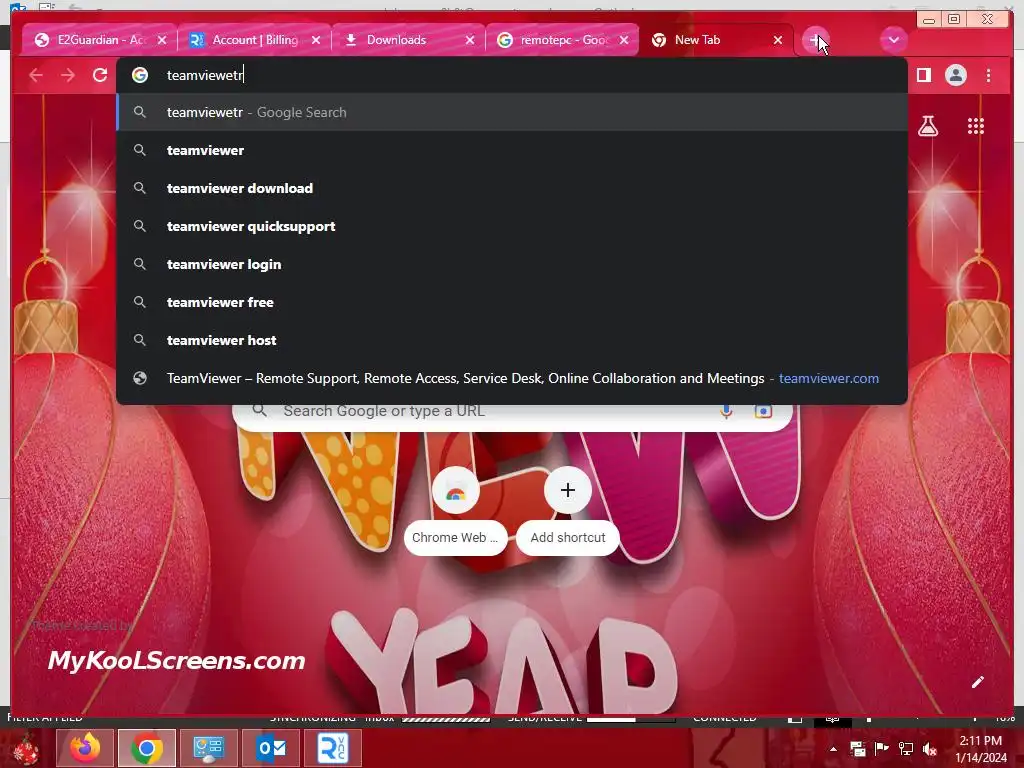Click the Chrome taskbar icon
The width and height of the screenshot is (1024, 768).
(x=147, y=748)
